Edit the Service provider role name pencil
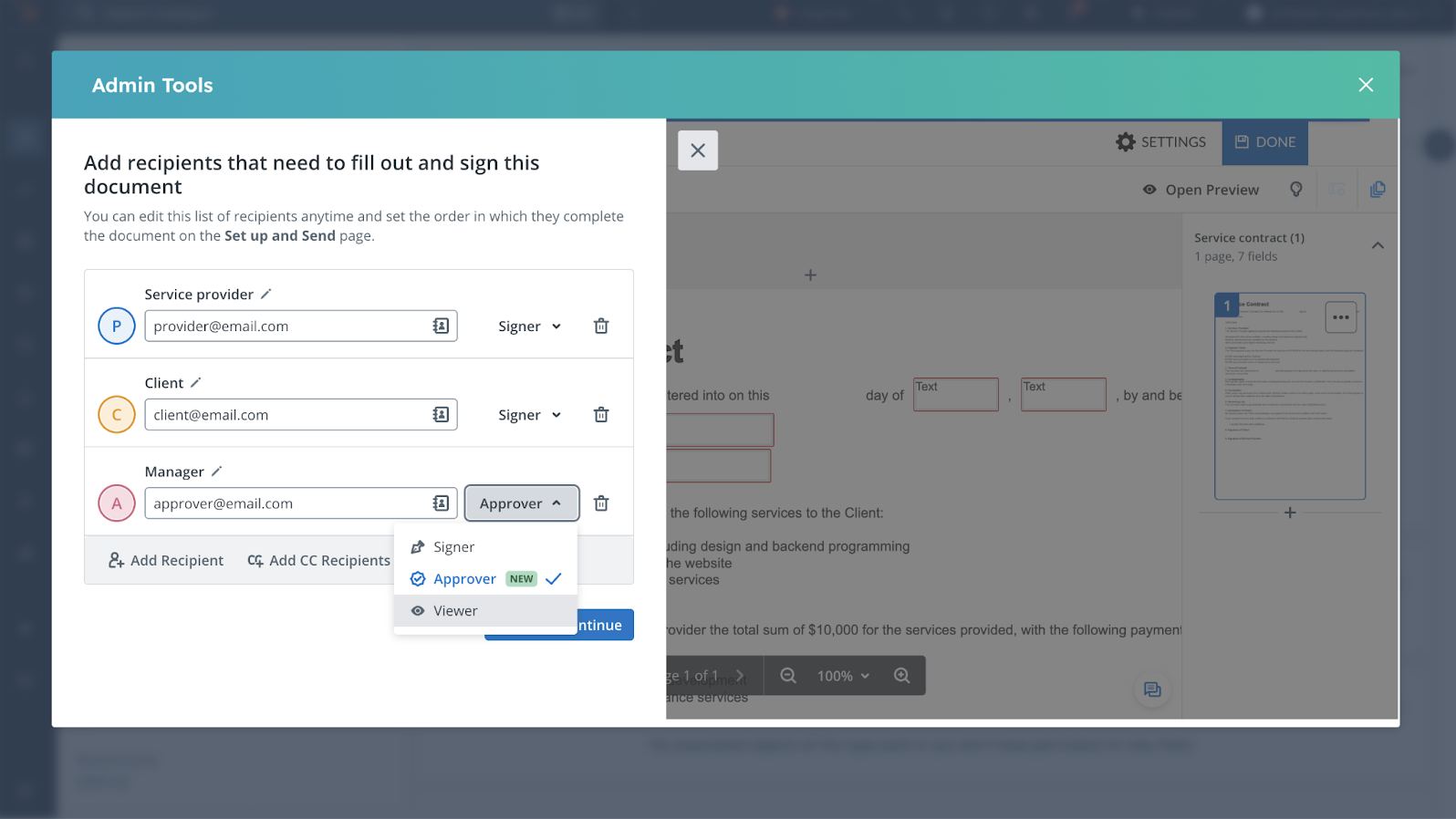 coord(265,294)
